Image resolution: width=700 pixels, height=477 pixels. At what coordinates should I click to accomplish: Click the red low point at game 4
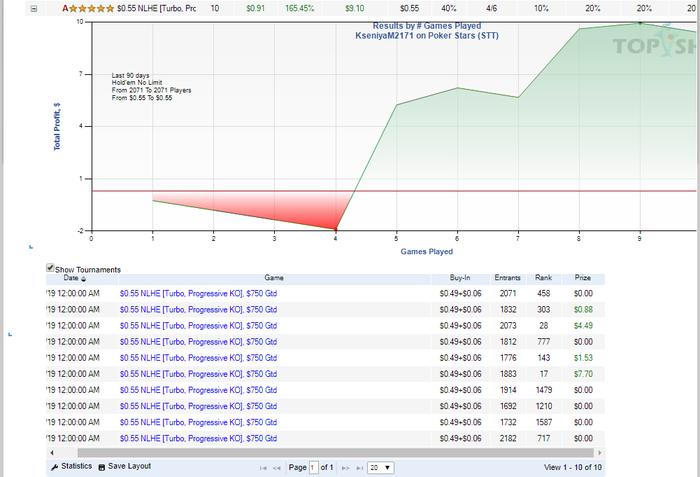point(335,229)
